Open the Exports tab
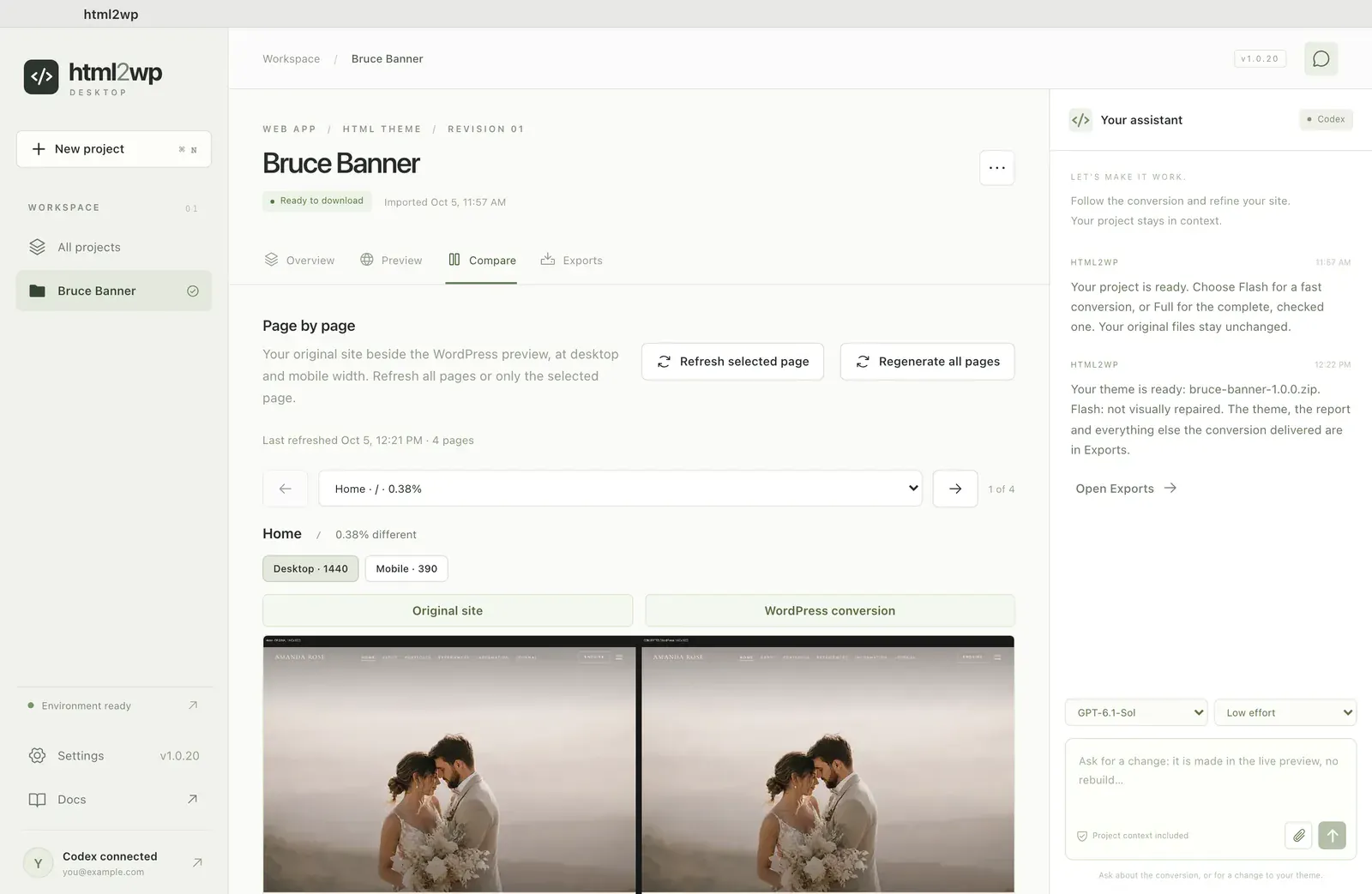Screen dimensions: 1372x894 pyautogui.click(x=571, y=260)
